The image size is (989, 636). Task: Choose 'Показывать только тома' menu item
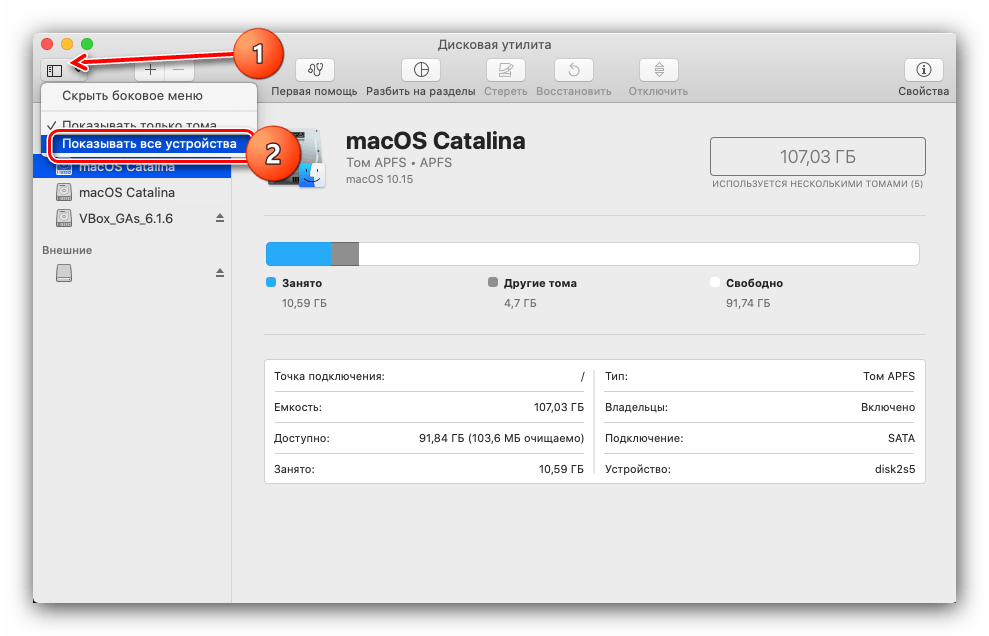point(149,124)
